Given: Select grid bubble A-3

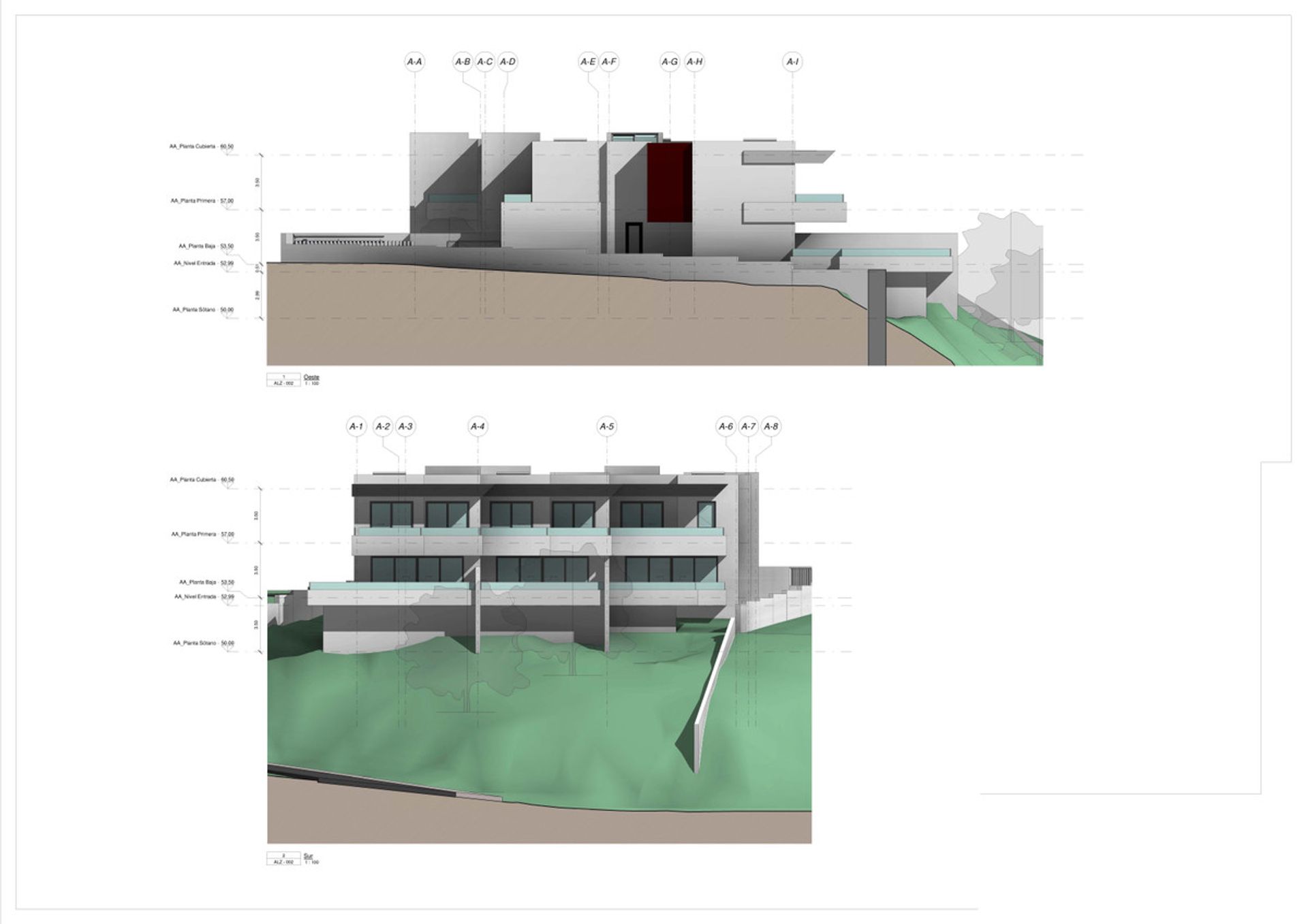Looking at the screenshot, I should [x=405, y=427].
